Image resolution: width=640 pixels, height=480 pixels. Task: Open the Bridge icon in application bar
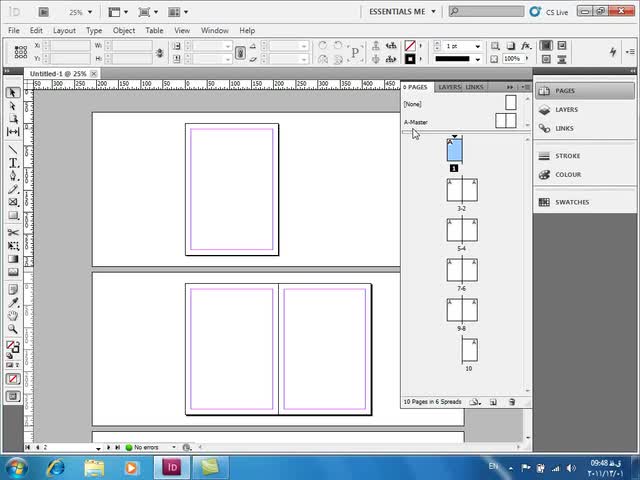coord(44,12)
